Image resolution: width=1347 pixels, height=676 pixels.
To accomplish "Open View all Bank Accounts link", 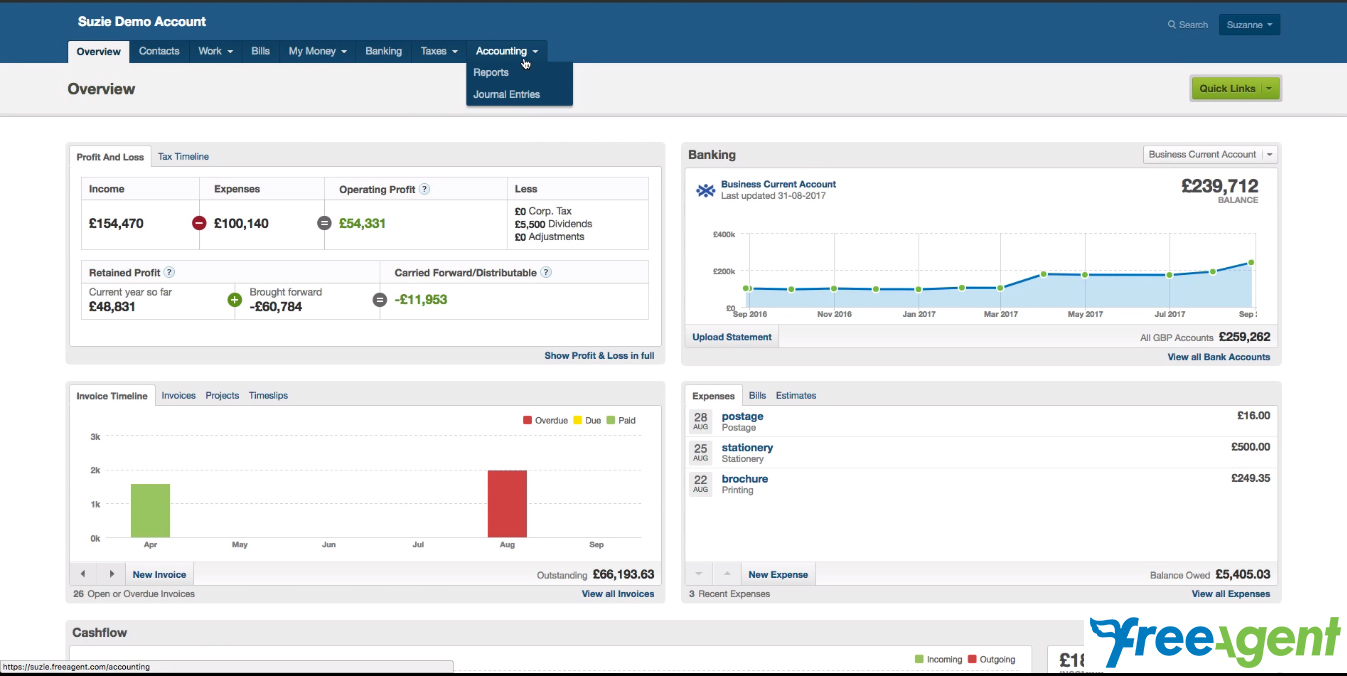I will (1219, 356).
